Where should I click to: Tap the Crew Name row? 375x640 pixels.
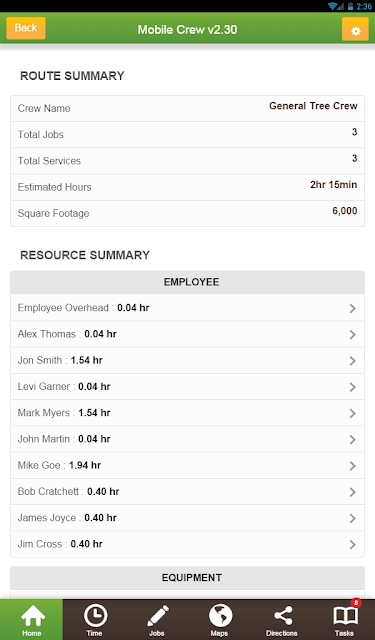click(187, 109)
